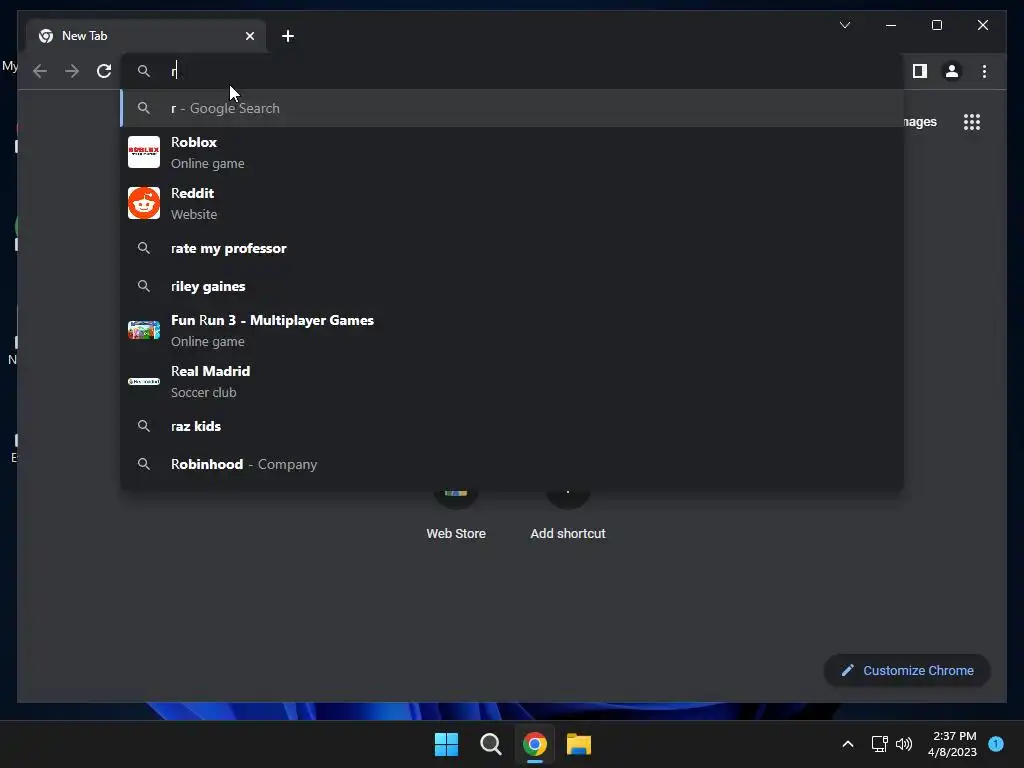The width and height of the screenshot is (1024, 768).
Task: Open the Google apps grid icon
Action: (x=972, y=122)
